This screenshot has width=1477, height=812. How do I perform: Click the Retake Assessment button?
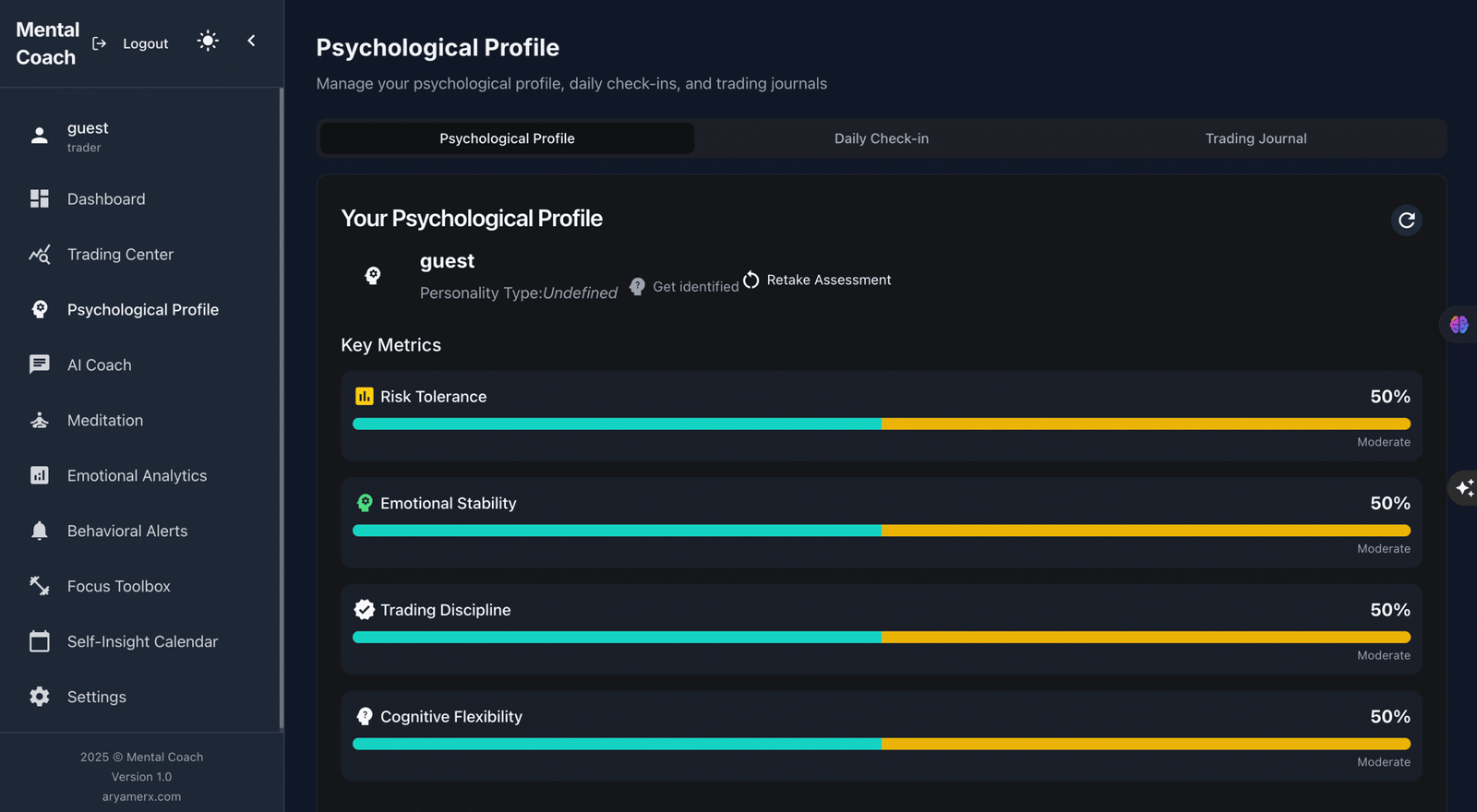[818, 280]
